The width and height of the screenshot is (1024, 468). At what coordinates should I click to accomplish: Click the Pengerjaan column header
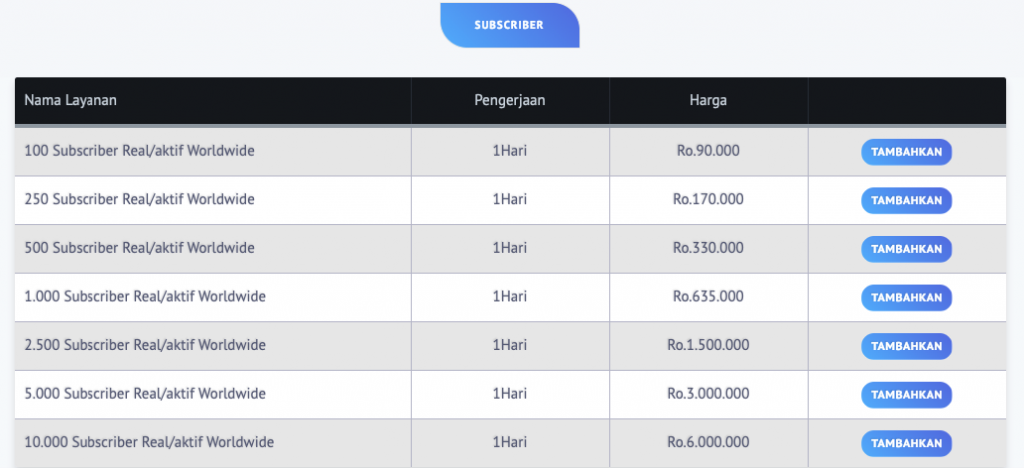click(509, 100)
